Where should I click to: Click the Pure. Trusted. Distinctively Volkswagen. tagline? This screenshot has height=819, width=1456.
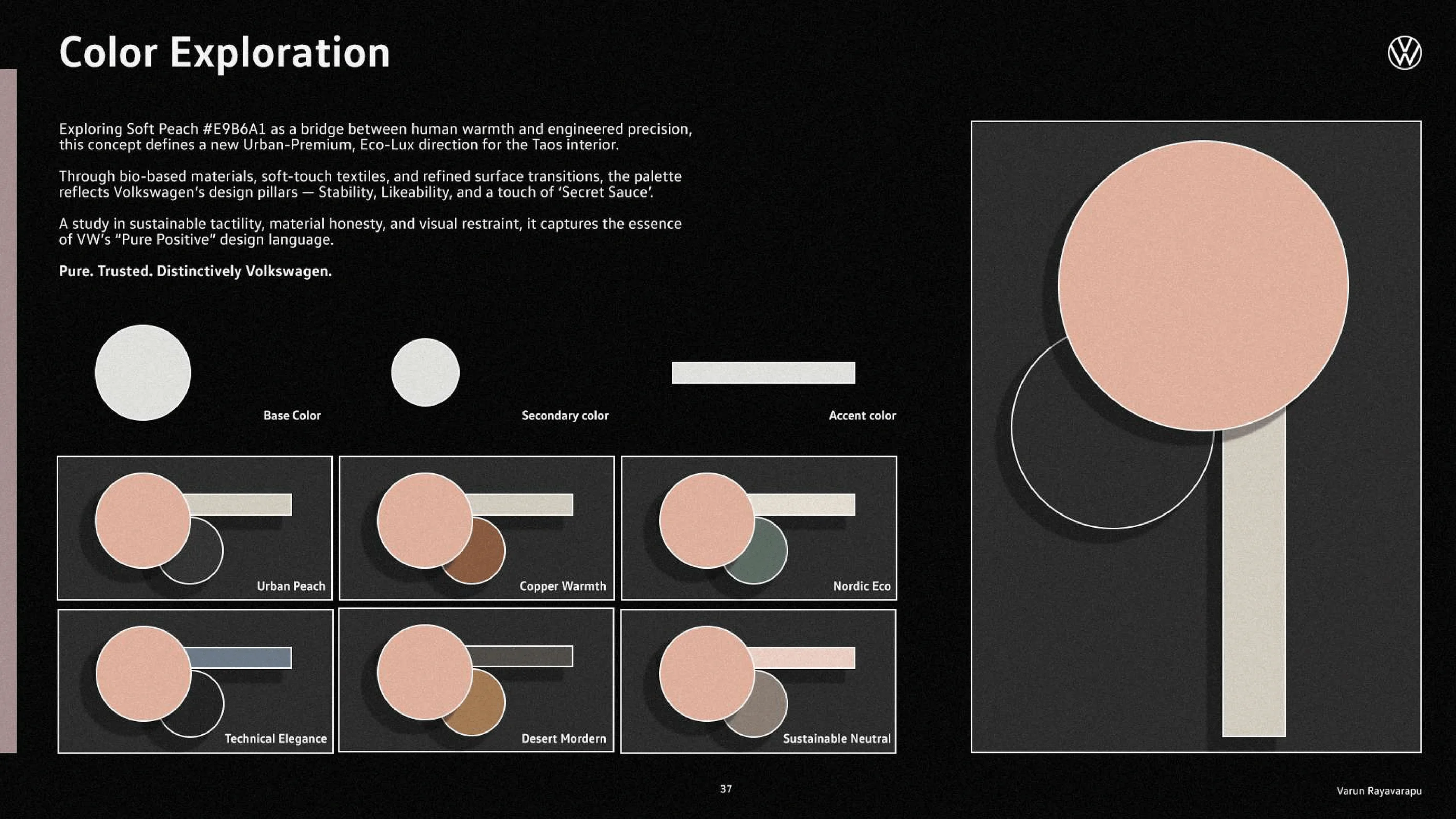(x=196, y=271)
